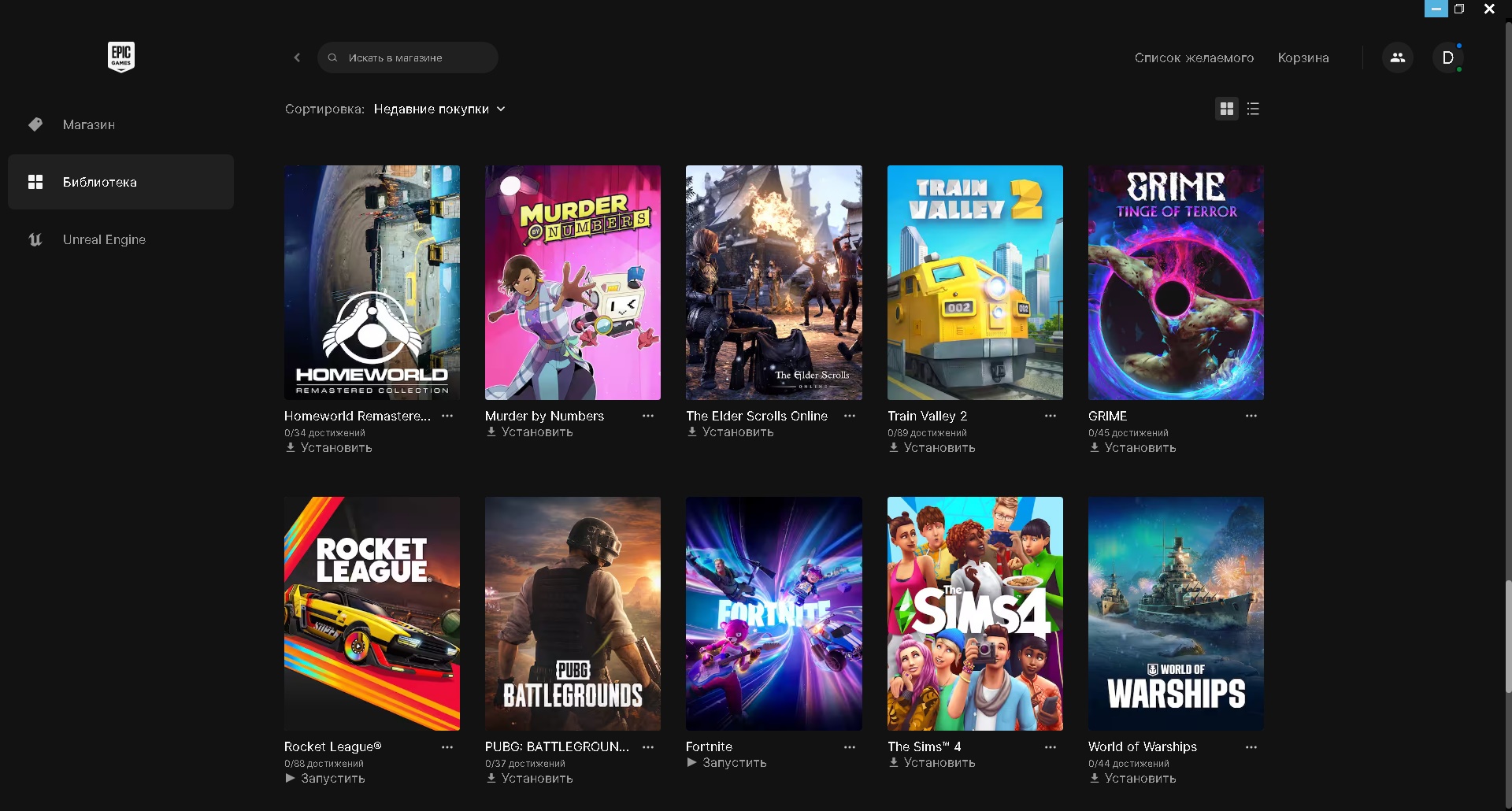The width and height of the screenshot is (1512, 811).
Task: Open the friends list icon
Action: 1398,57
